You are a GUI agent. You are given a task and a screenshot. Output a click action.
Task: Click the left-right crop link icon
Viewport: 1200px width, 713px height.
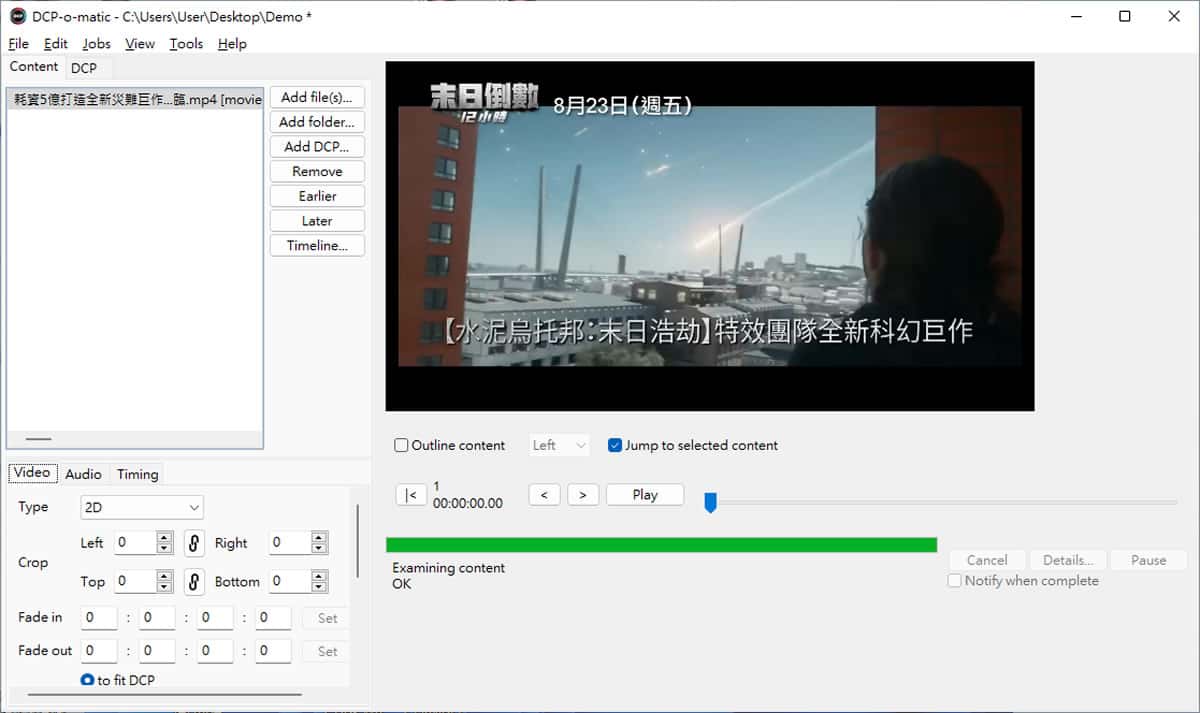coord(195,543)
